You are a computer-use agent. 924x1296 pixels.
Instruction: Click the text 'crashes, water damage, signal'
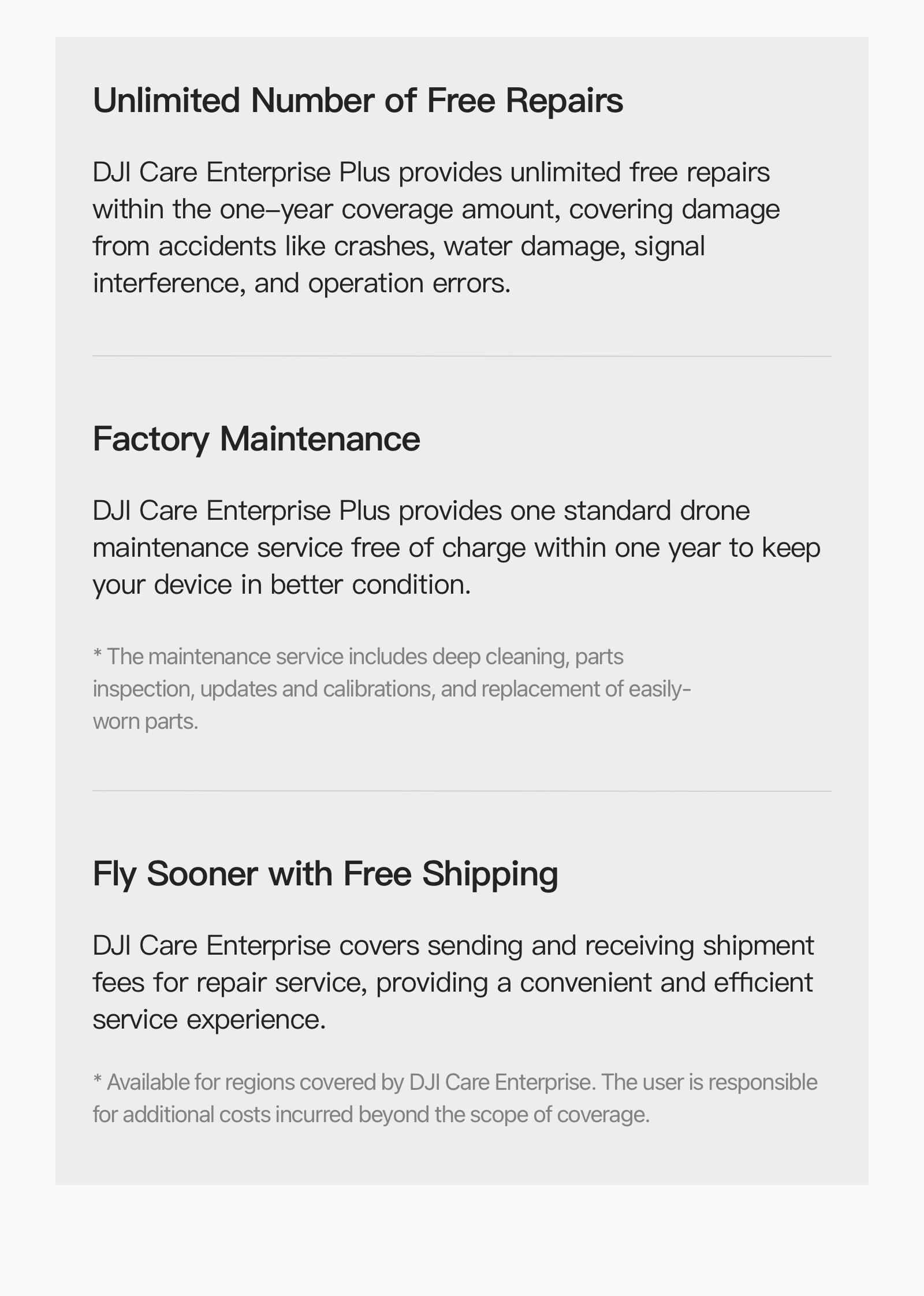click(520, 246)
